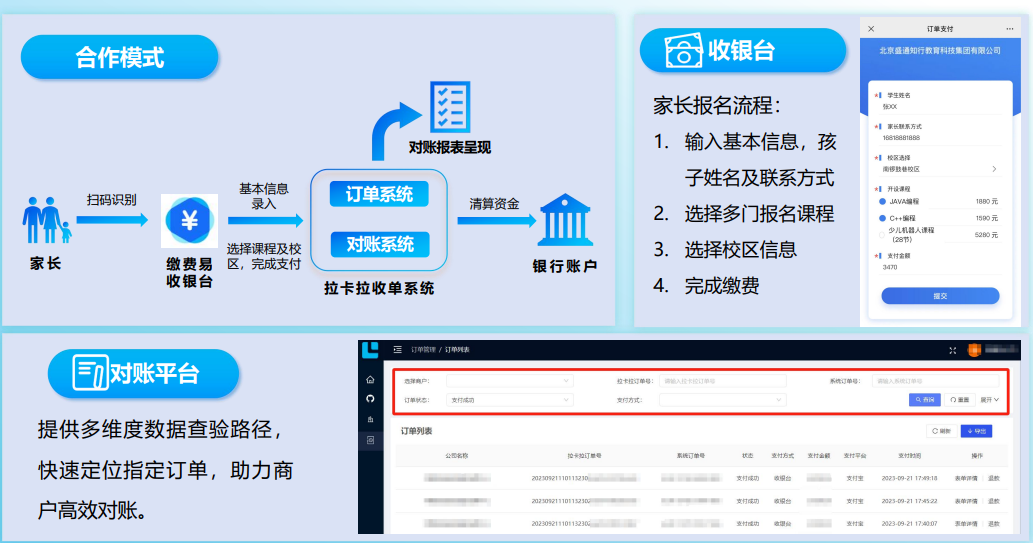Click the 收银台 cash icon in header
Viewport: 1033px width, 543px height.
click(683, 51)
